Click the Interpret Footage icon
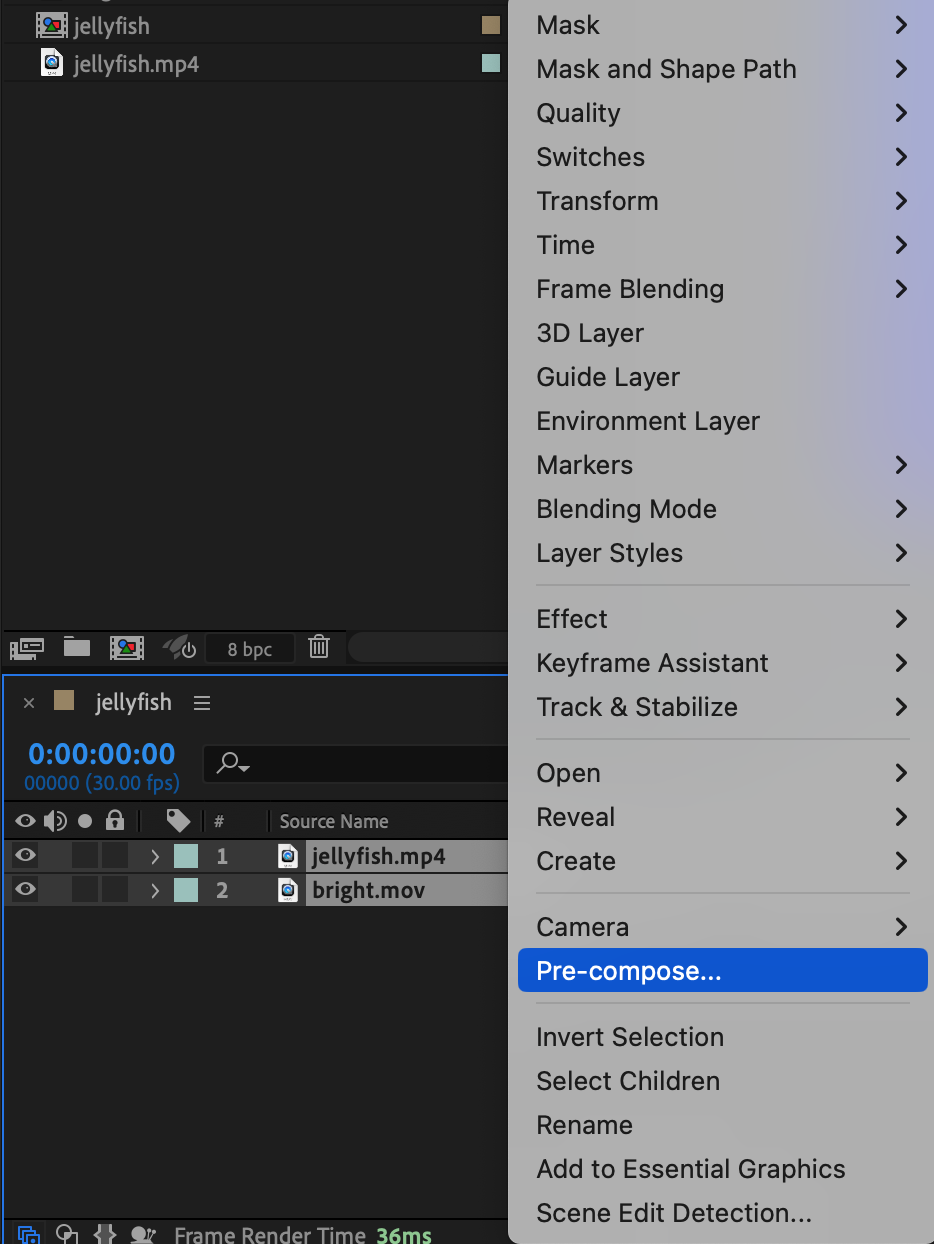Screen dimensions: 934x1244 (x=26, y=648)
